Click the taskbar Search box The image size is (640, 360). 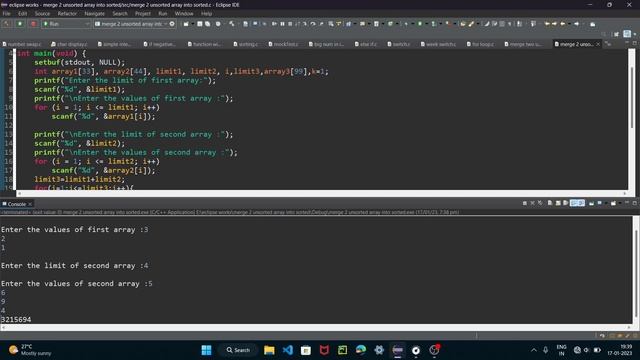click(239, 350)
